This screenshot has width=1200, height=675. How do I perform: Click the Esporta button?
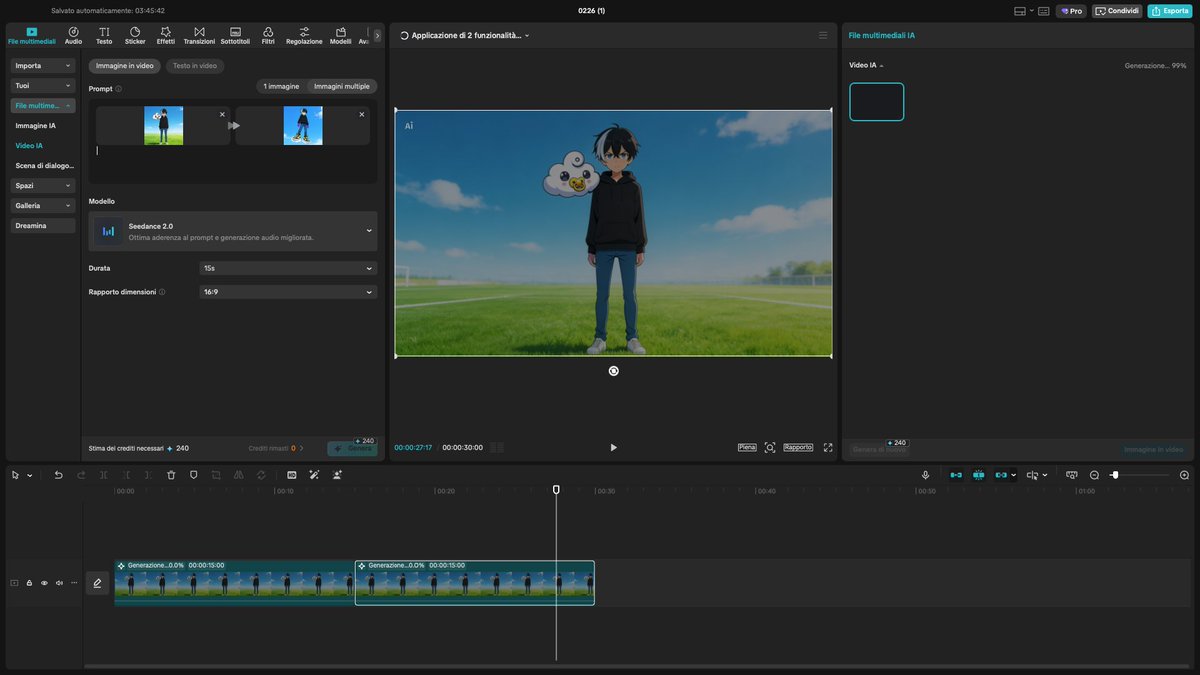pyautogui.click(x=1170, y=11)
